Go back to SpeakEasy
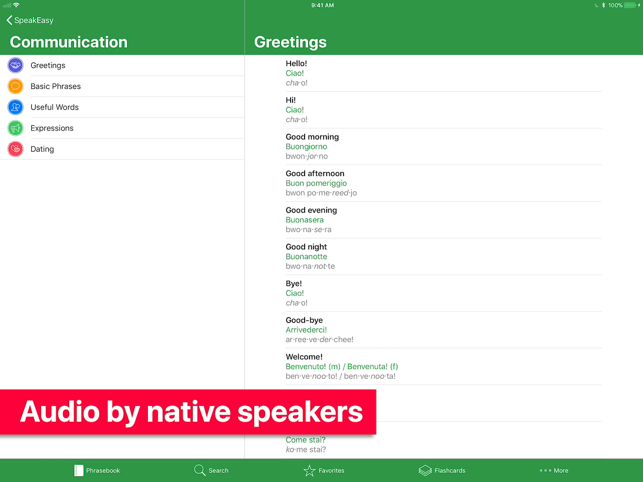 pyautogui.click(x=30, y=20)
